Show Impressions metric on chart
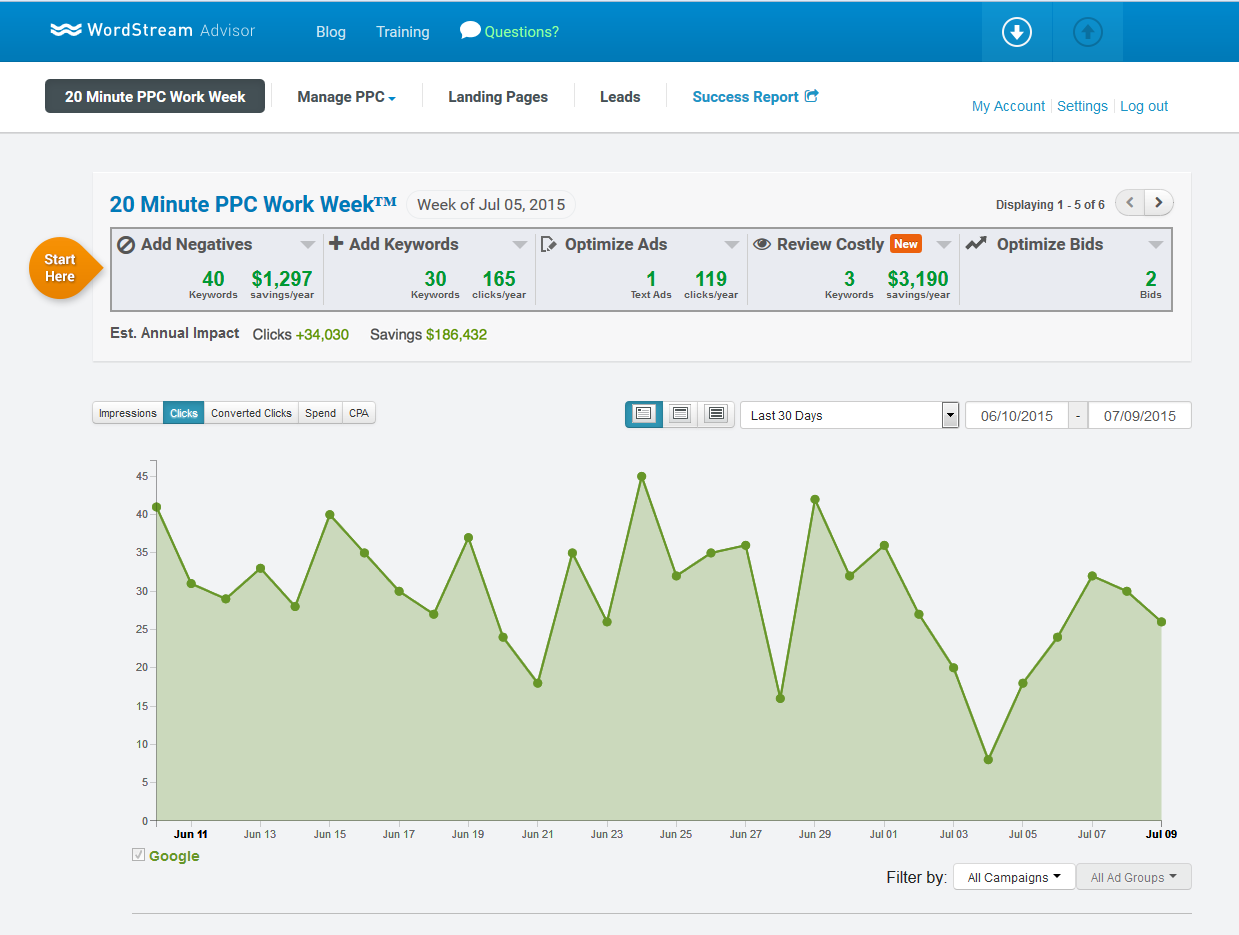This screenshot has height=935, width=1239. [128, 413]
